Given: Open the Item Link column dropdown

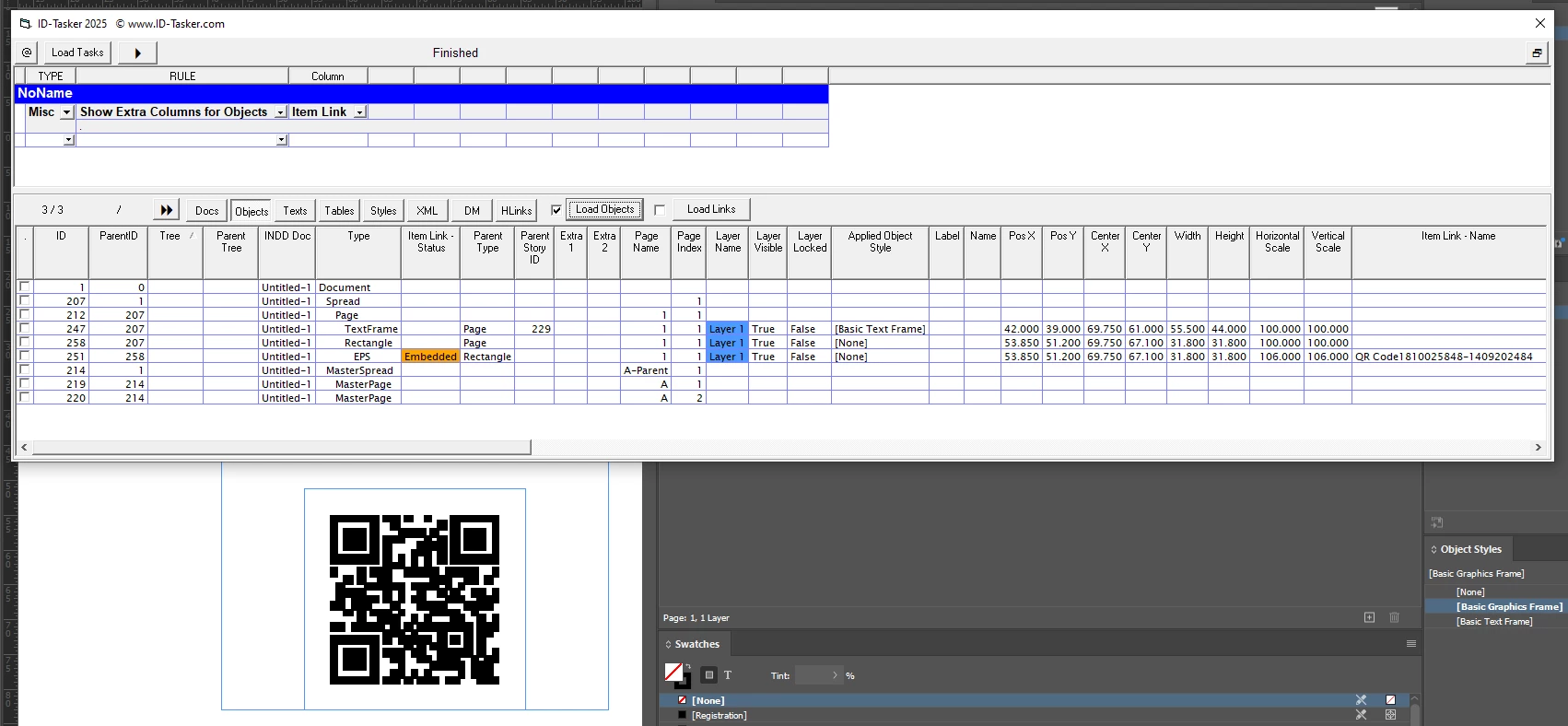Looking at the screenshot, I should point(360,112).
